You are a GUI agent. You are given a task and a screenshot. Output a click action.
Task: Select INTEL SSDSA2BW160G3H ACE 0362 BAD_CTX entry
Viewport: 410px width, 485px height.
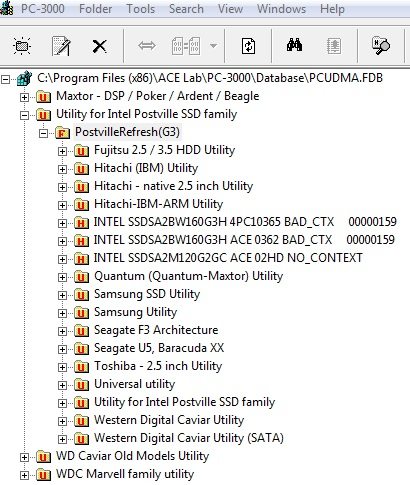click(244, 240)
